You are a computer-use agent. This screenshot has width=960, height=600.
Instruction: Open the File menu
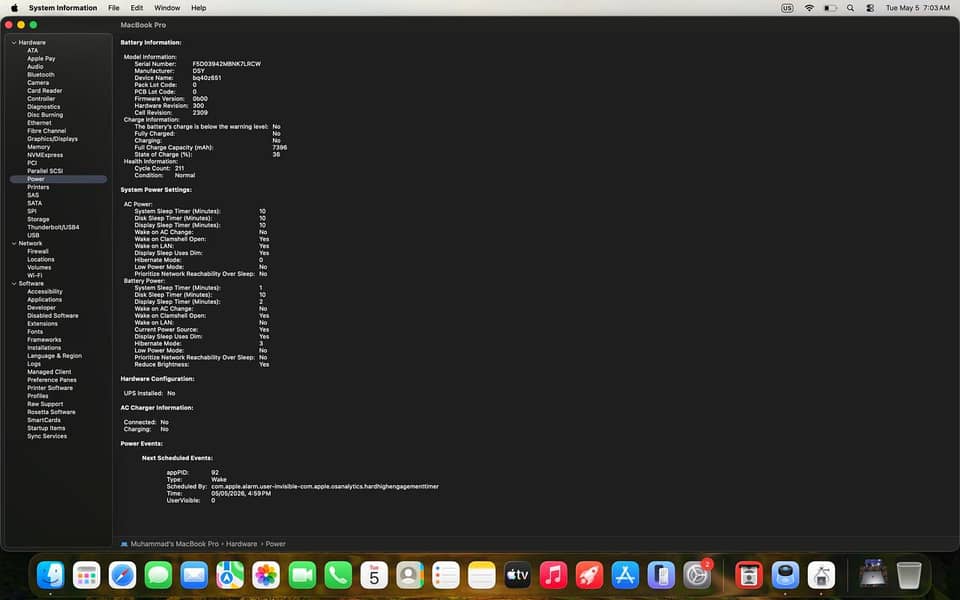point(114,8)
